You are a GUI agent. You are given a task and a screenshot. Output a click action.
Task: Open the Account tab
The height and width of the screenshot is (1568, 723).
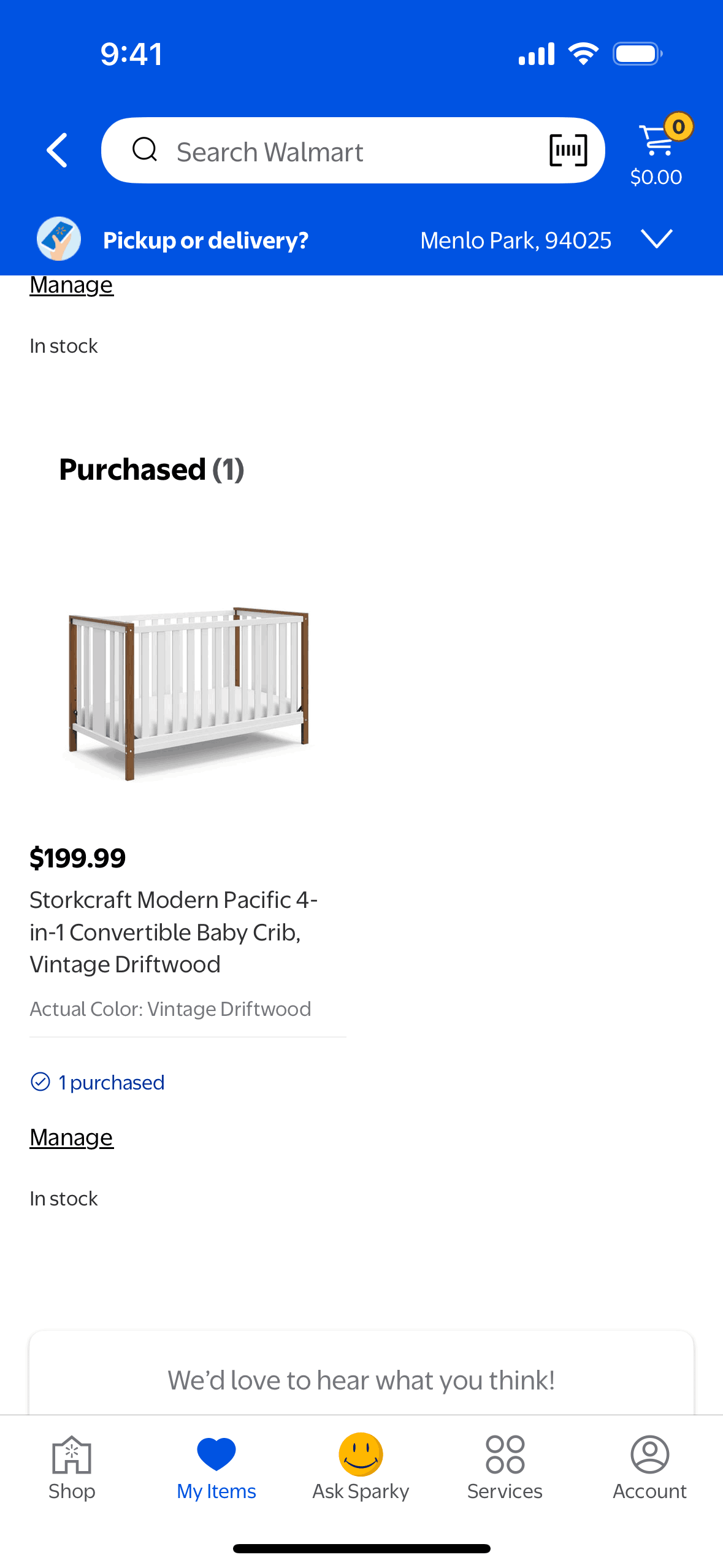click(649, 1467)
